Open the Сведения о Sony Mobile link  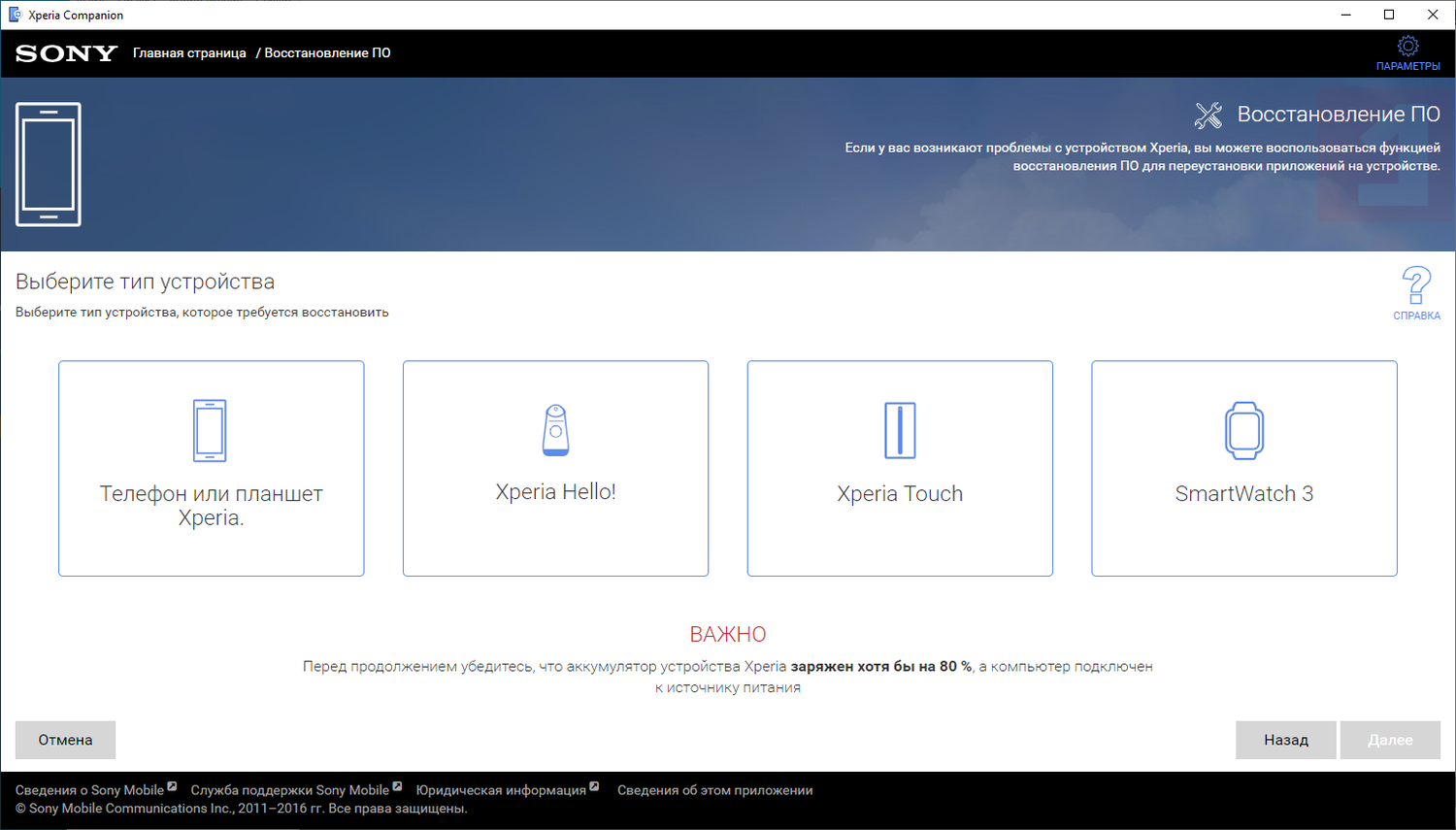click(x=89, y=790)
